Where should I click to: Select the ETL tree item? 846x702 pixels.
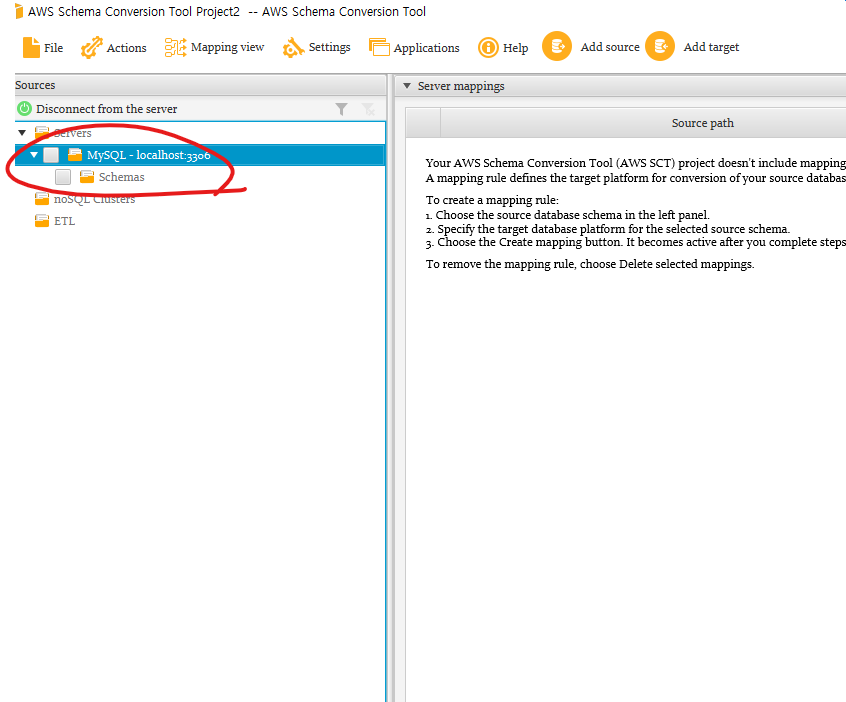tap(64, 221)
